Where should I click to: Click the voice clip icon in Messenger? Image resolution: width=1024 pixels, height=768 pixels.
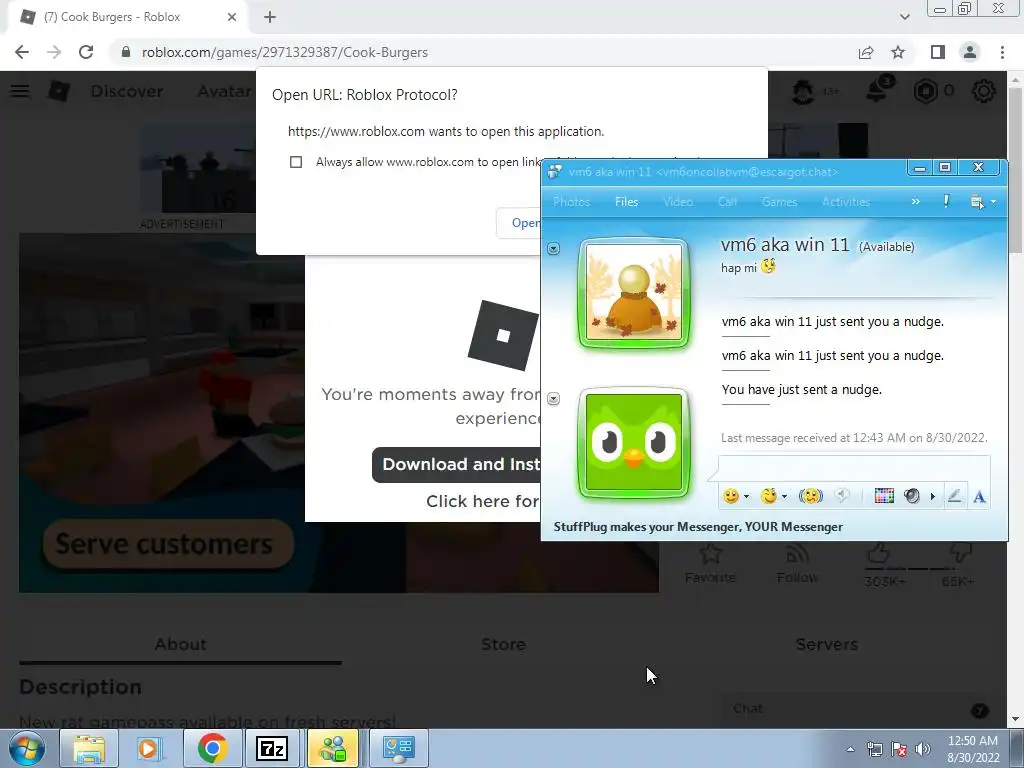pos(842,496)
